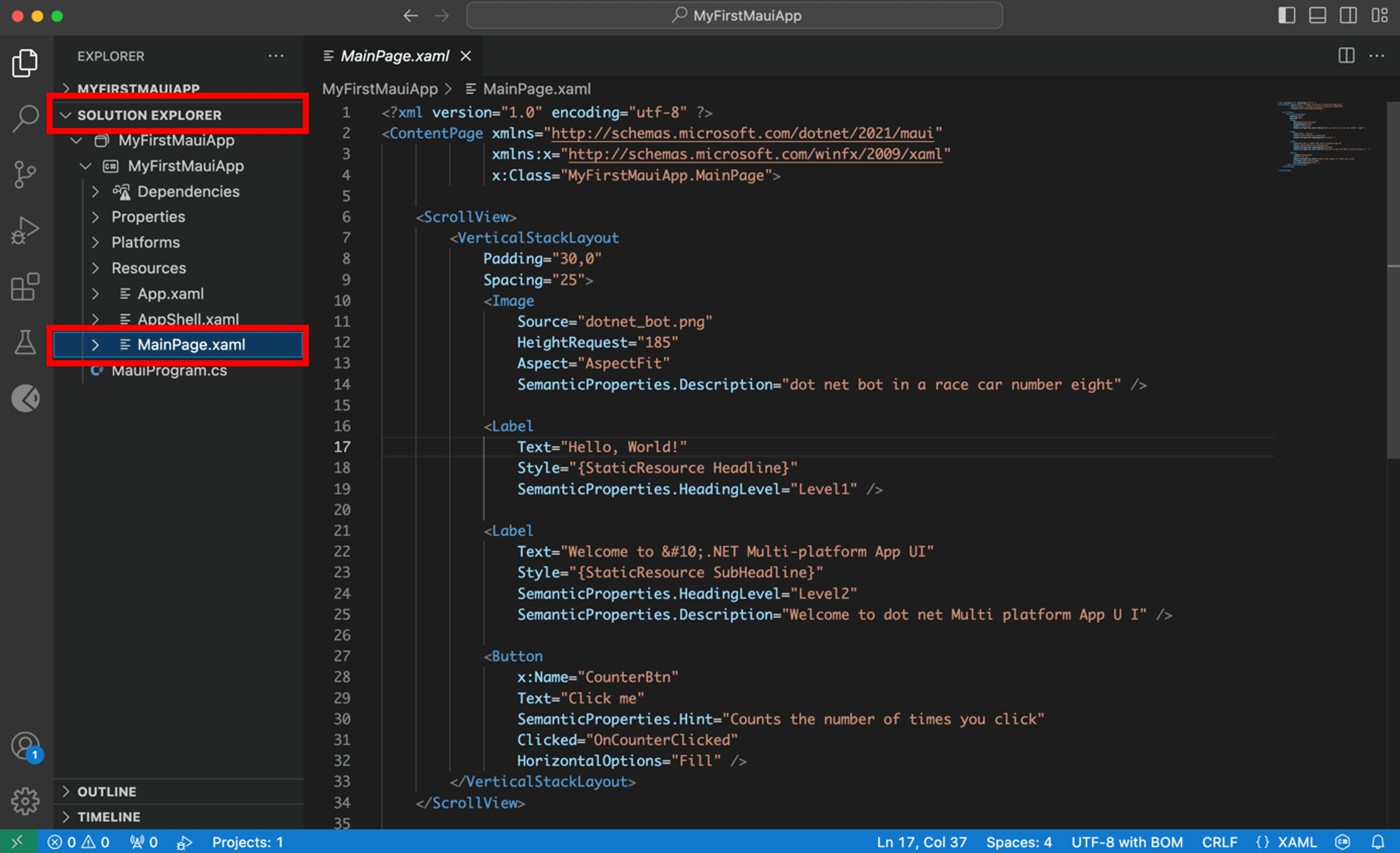The image size is (1400, 853).
Task: Toggle the primary side bar layout button
Action: coord(1286,15)
